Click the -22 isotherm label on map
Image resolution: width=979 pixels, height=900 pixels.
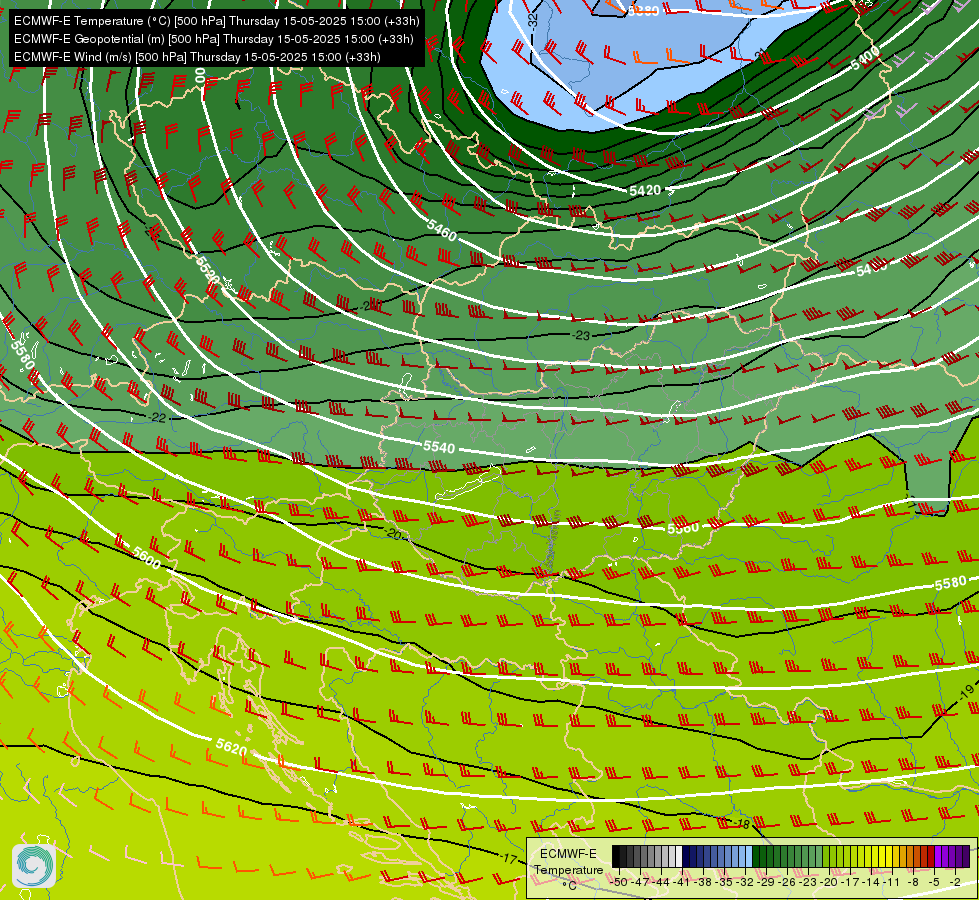[x=157, y=417]
